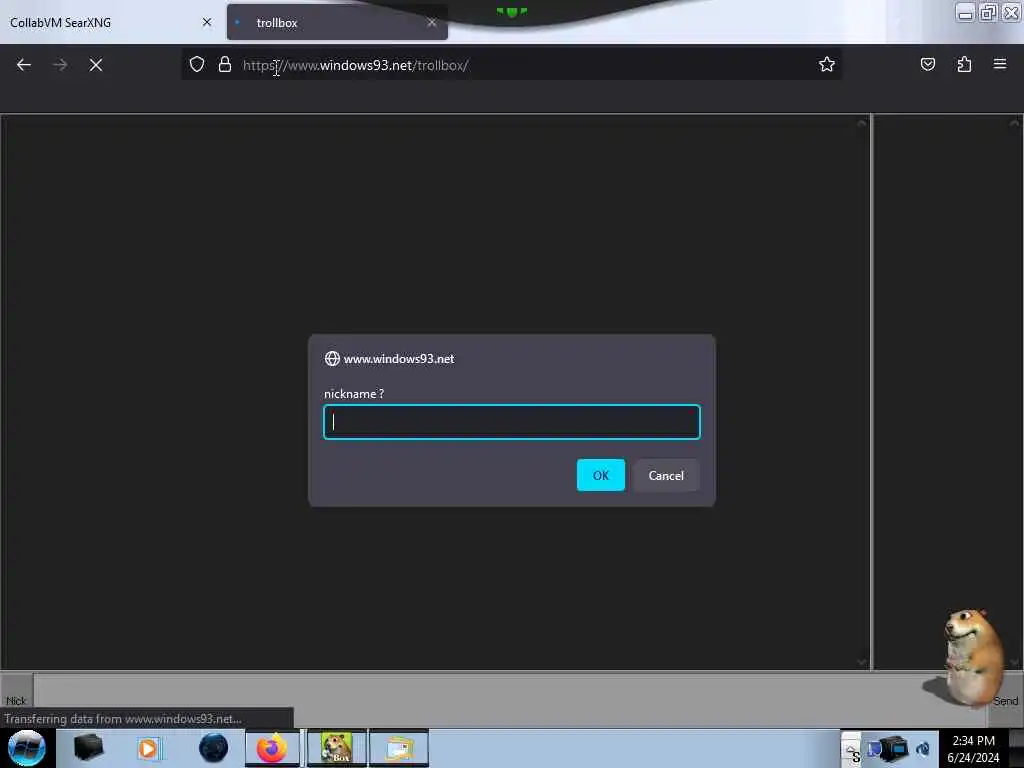This screenshot has height=768, width=1024.
Task: Focus the nickname text input field
Action: [512, 422]
